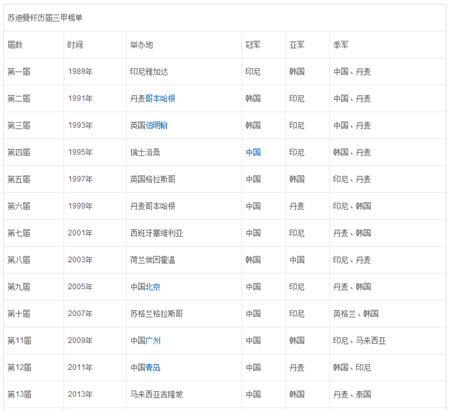Click the 马来西亚吉隆坡 host cell
Screen dimensions: 450x411
(157, 395)
